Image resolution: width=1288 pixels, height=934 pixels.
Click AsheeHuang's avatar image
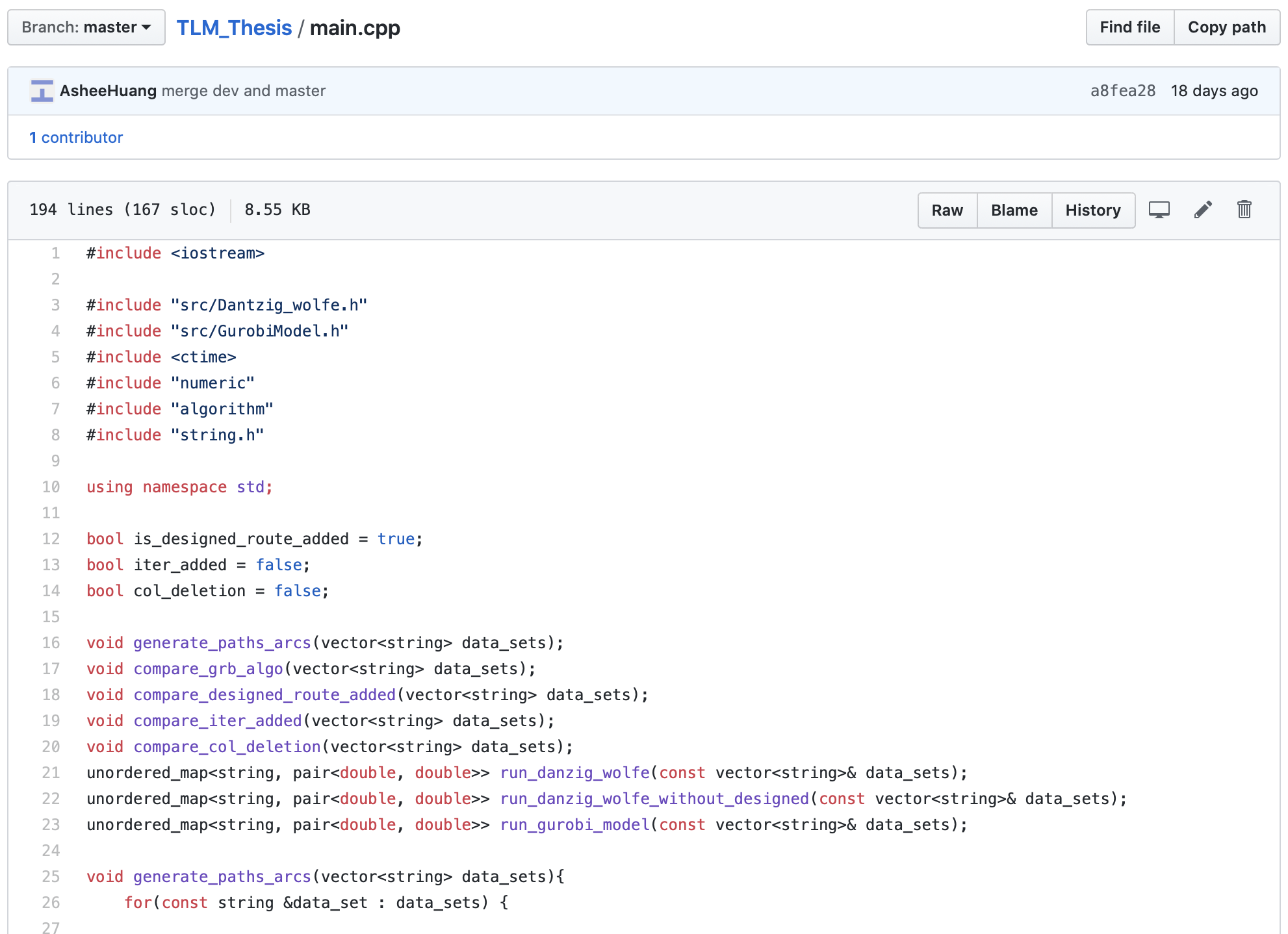click(x=42, y=91)
